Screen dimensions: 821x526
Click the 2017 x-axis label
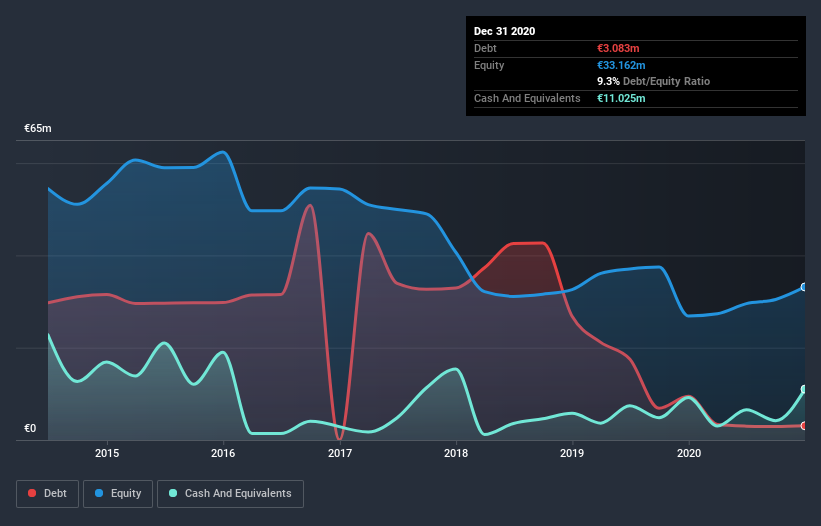point(340,453)
